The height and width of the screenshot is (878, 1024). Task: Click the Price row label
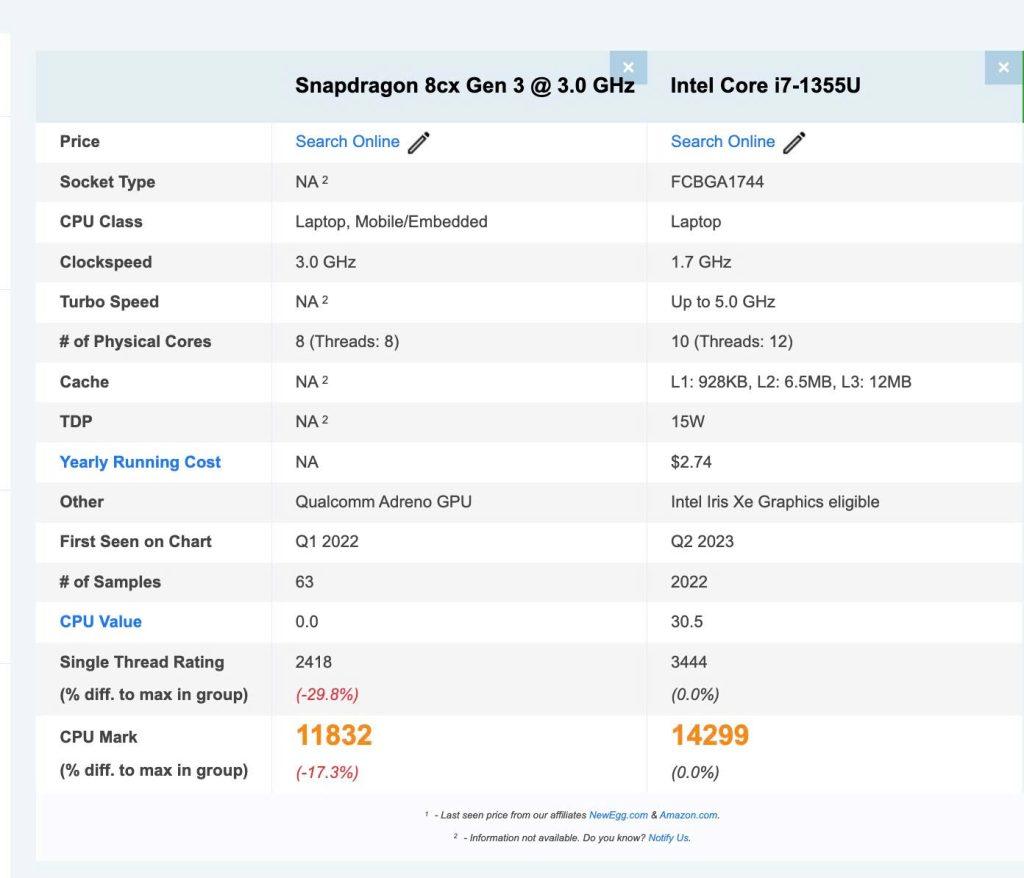[x=80, y=142]
